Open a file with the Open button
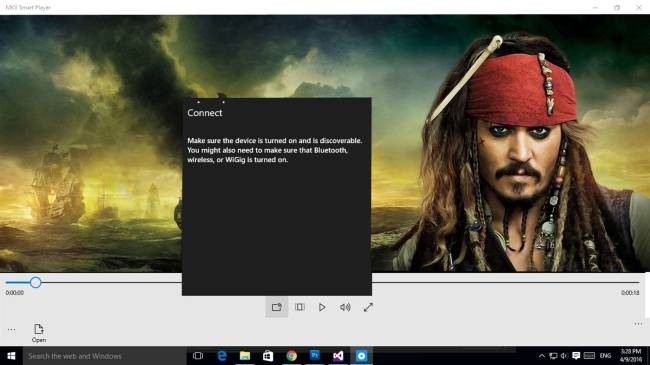Screen dimensions: 650x365 39,333
